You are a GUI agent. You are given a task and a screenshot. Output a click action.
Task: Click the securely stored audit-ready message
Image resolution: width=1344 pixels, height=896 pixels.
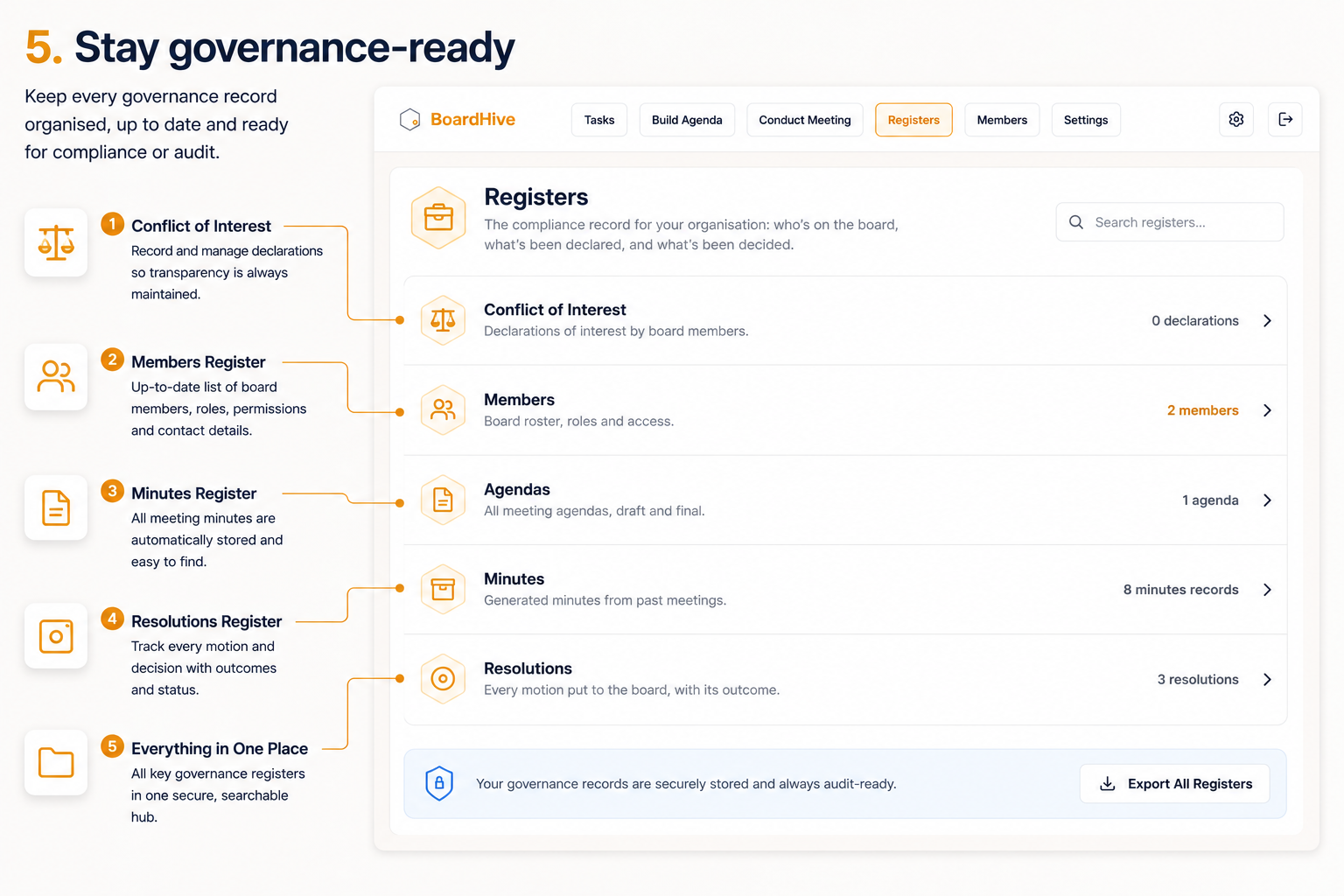[686, 784]
